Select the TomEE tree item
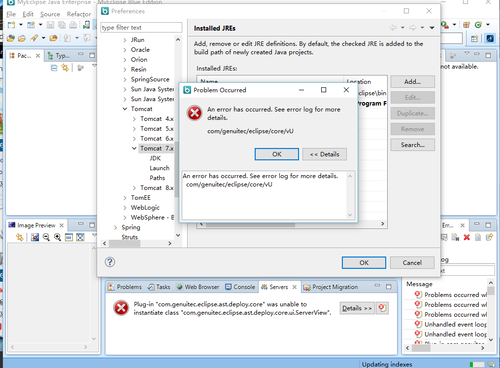The width and height of the screenshot is (500, 368). point(140,198)
